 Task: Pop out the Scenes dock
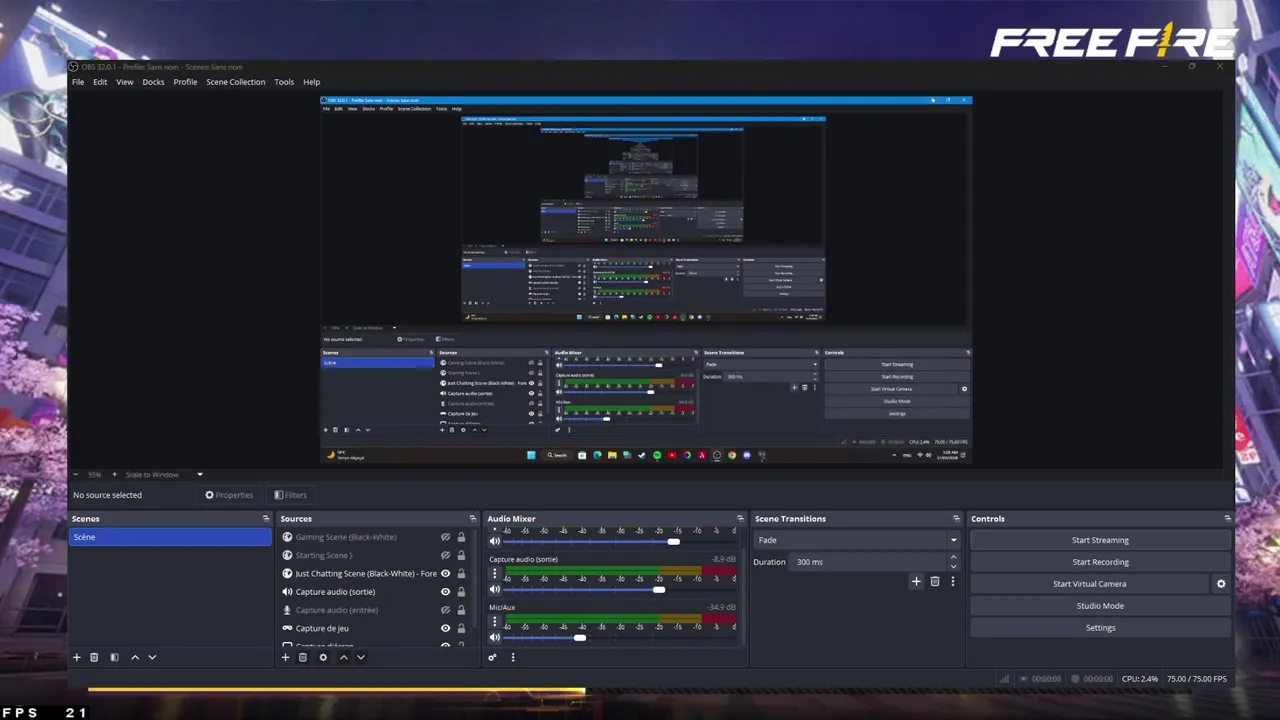point(266,519)
